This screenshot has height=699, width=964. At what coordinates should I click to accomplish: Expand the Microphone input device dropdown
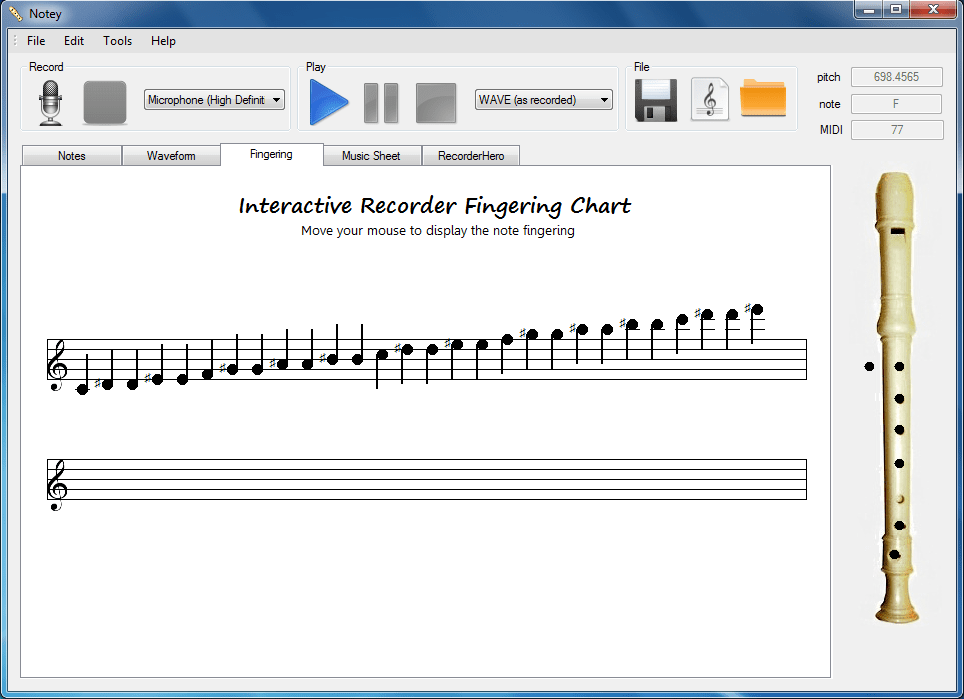tap(215, 100)
